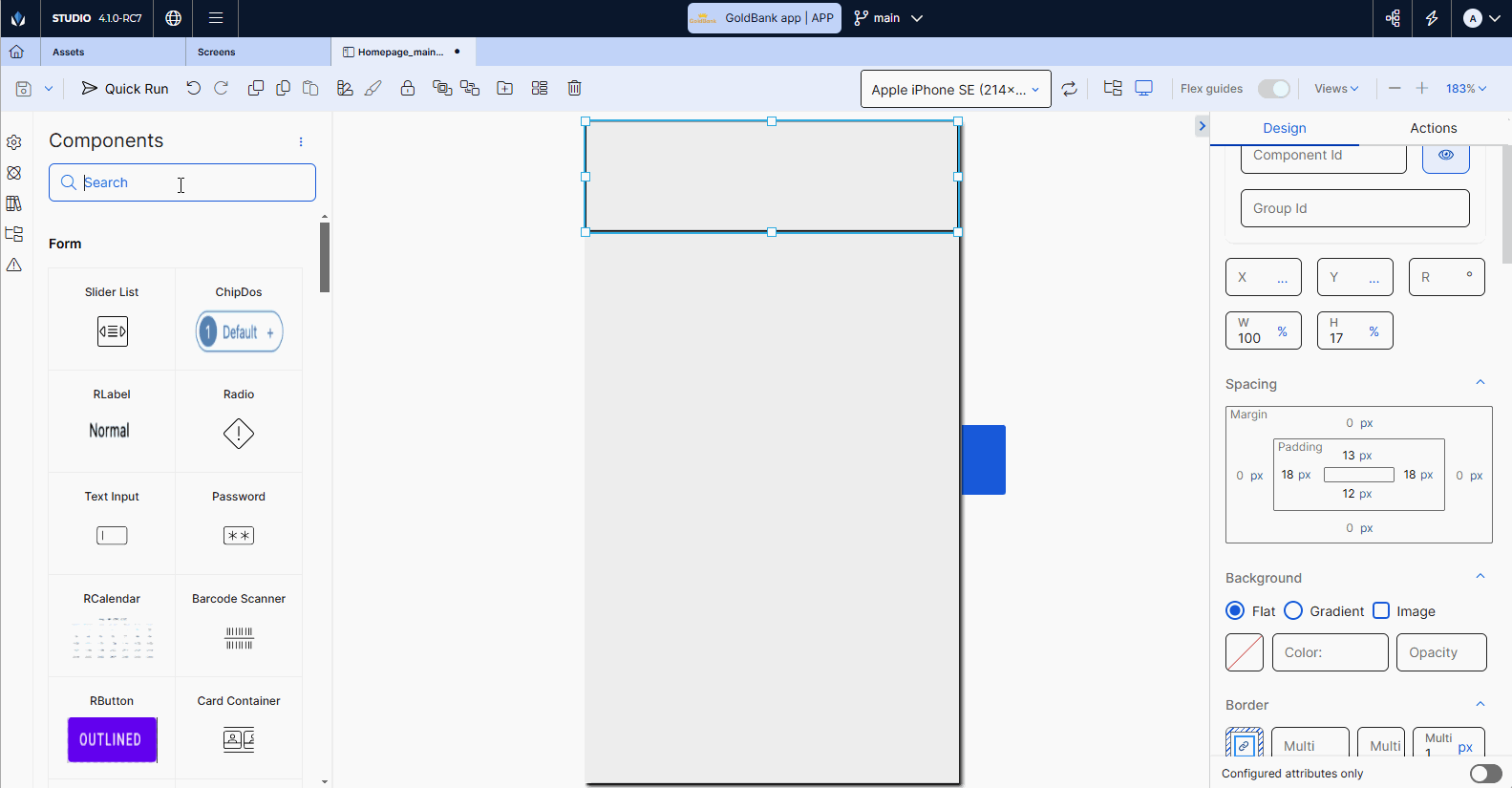The height and width of the screenshot is (788, 1512).
Task: Click the undo arrow icon
Action: tap(194, 88)
